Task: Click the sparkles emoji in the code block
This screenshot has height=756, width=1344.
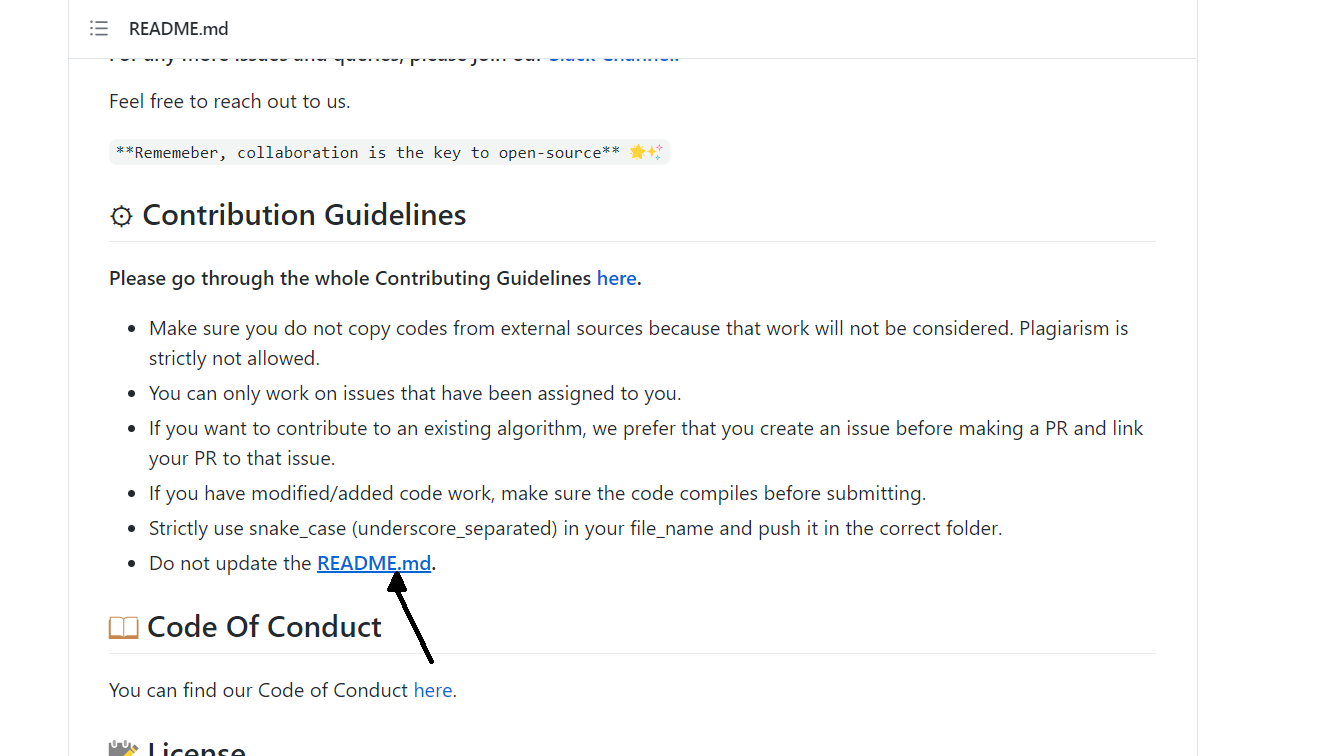Action: point(655,151)
